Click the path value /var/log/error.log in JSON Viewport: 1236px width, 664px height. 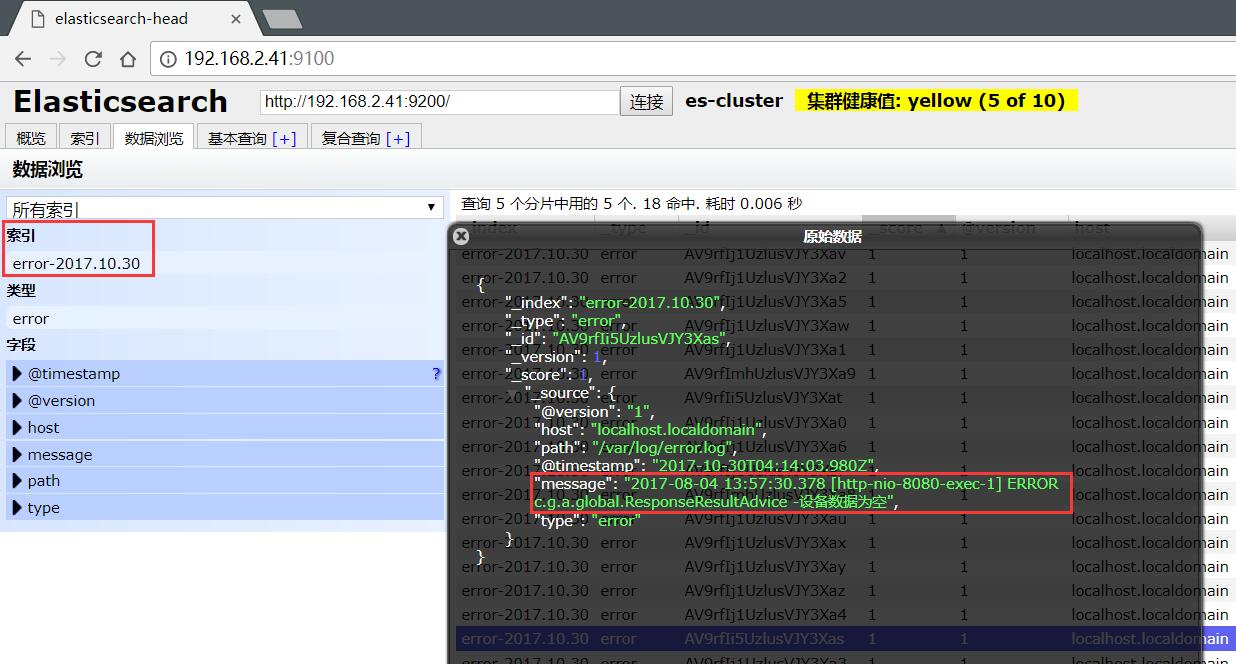tap(665, 448)
